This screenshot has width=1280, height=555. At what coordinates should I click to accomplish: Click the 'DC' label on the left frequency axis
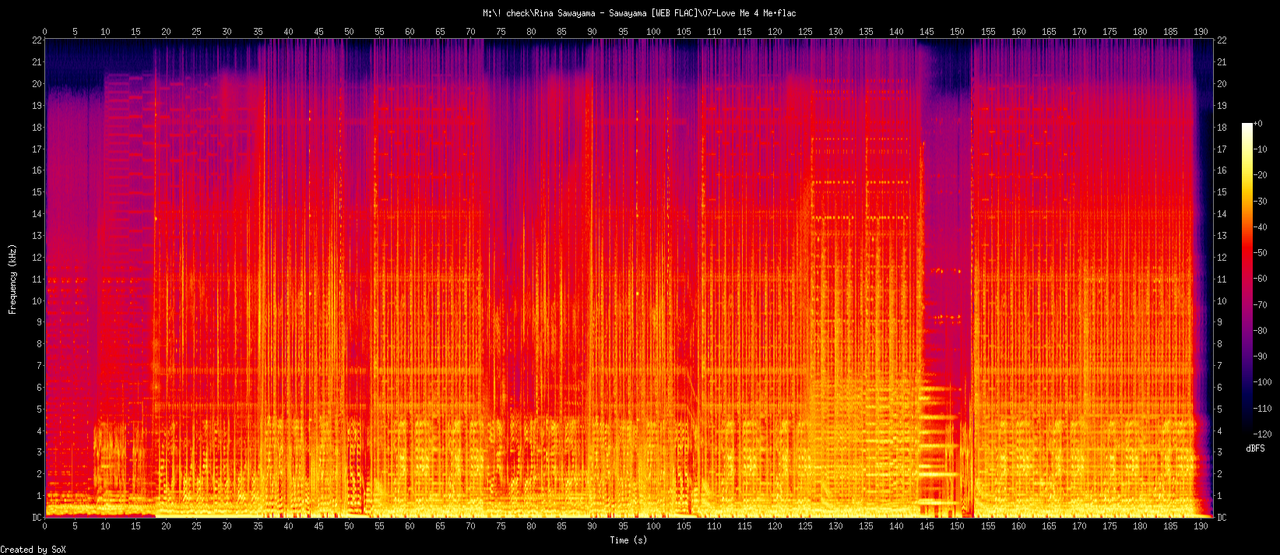click(35, 517)
